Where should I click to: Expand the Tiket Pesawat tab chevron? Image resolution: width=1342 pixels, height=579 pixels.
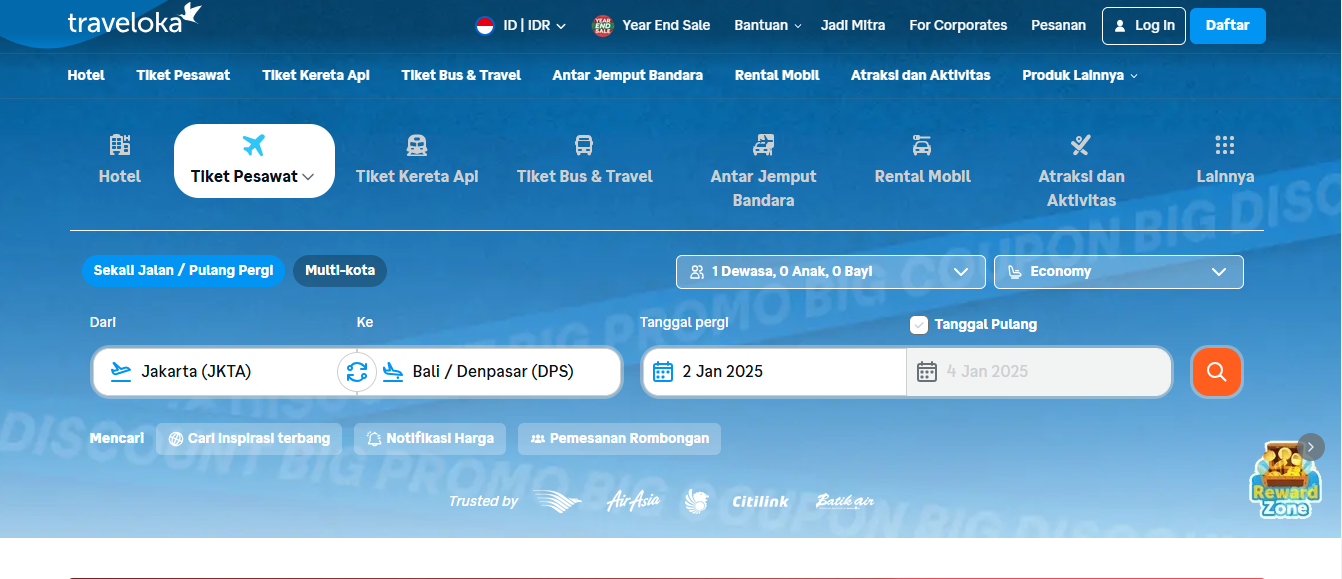(x=308, y=177)
